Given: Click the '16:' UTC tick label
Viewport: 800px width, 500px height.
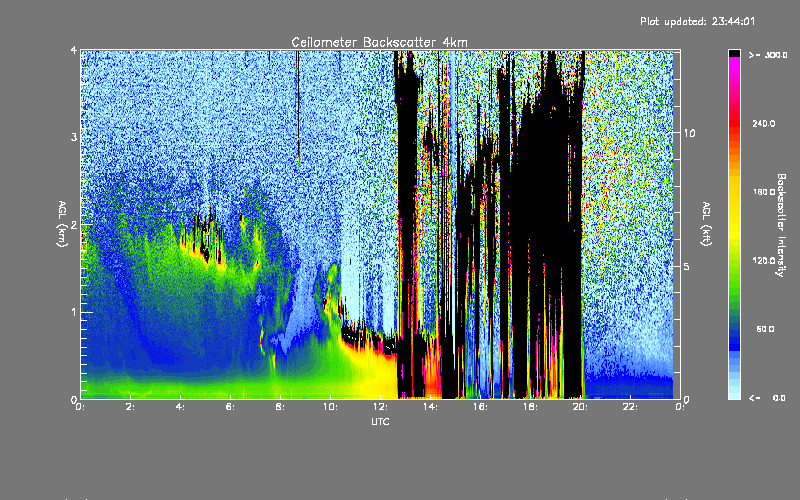Looking at the screenshot, I should coord(480,407).
